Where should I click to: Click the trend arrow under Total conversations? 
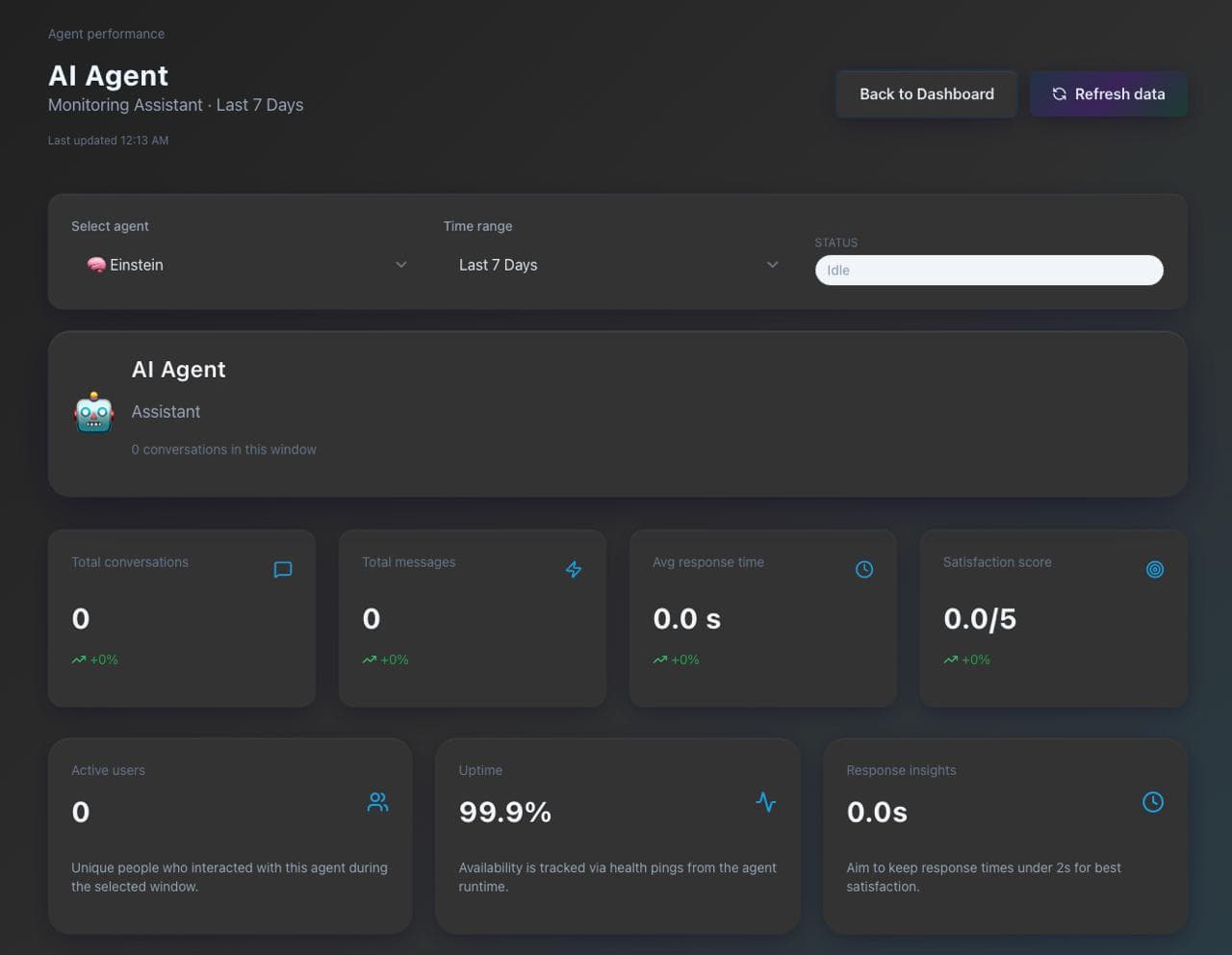tap(79, 660)
